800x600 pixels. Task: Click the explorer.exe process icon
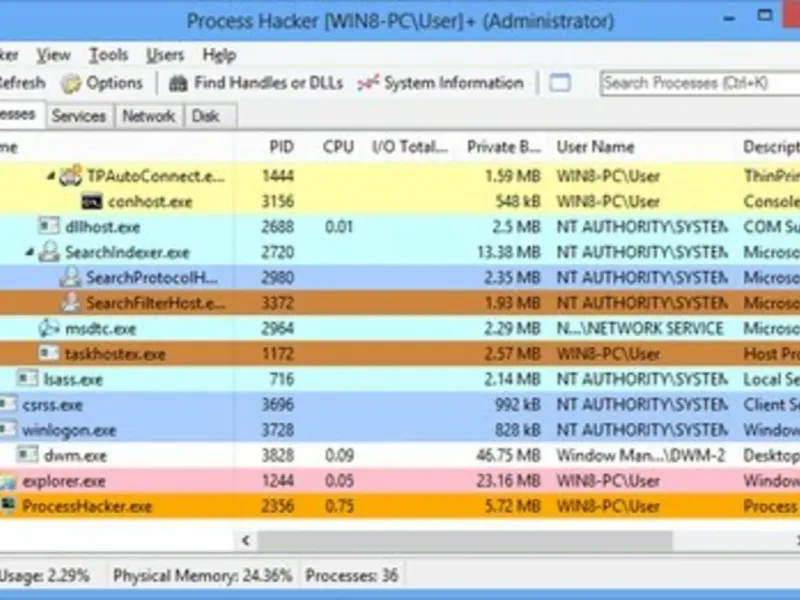pyautogui.click(x=7, y=481)
